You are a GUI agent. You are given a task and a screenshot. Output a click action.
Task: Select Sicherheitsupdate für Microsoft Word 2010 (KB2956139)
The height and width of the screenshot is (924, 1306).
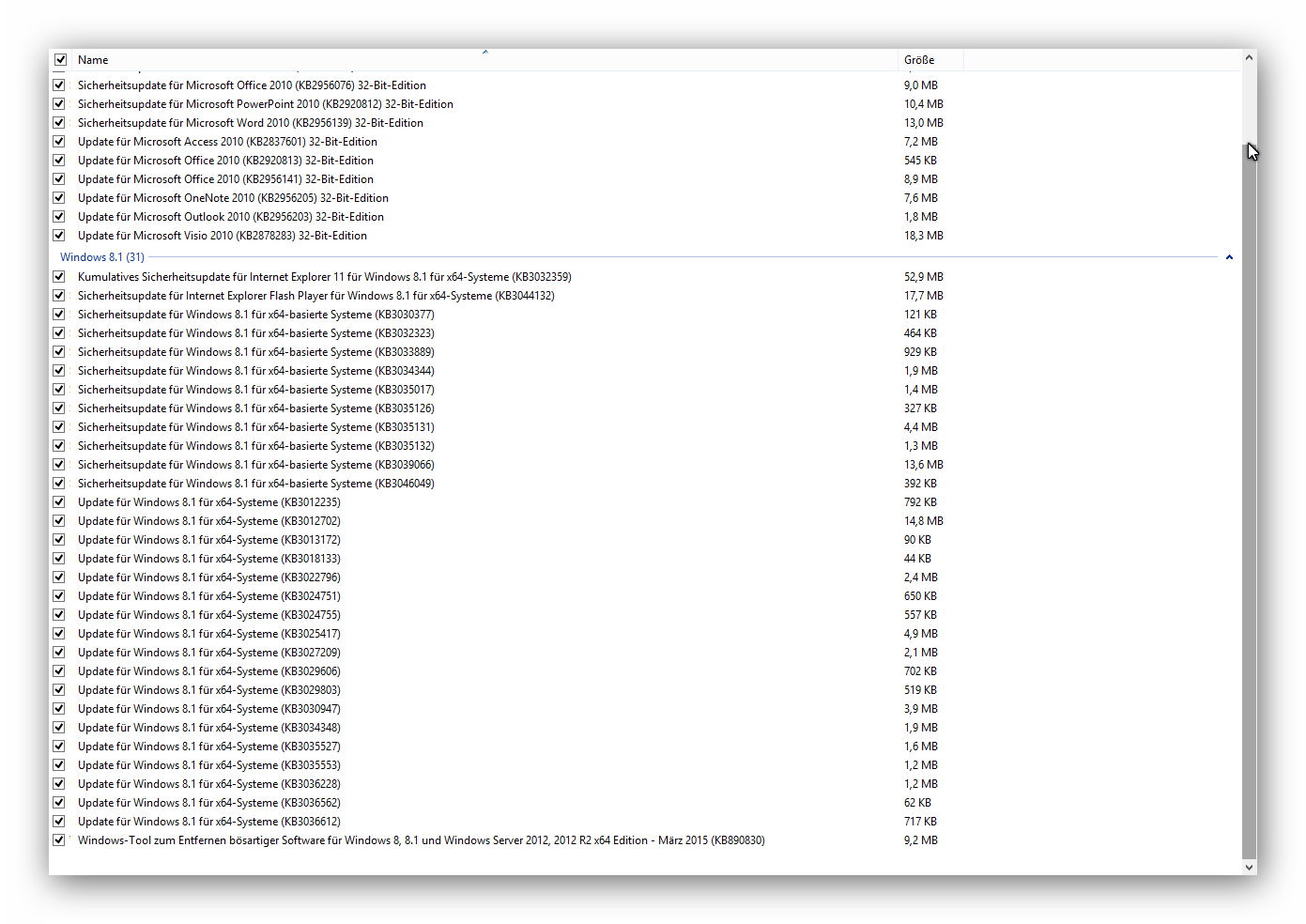(x=251, y=123)
